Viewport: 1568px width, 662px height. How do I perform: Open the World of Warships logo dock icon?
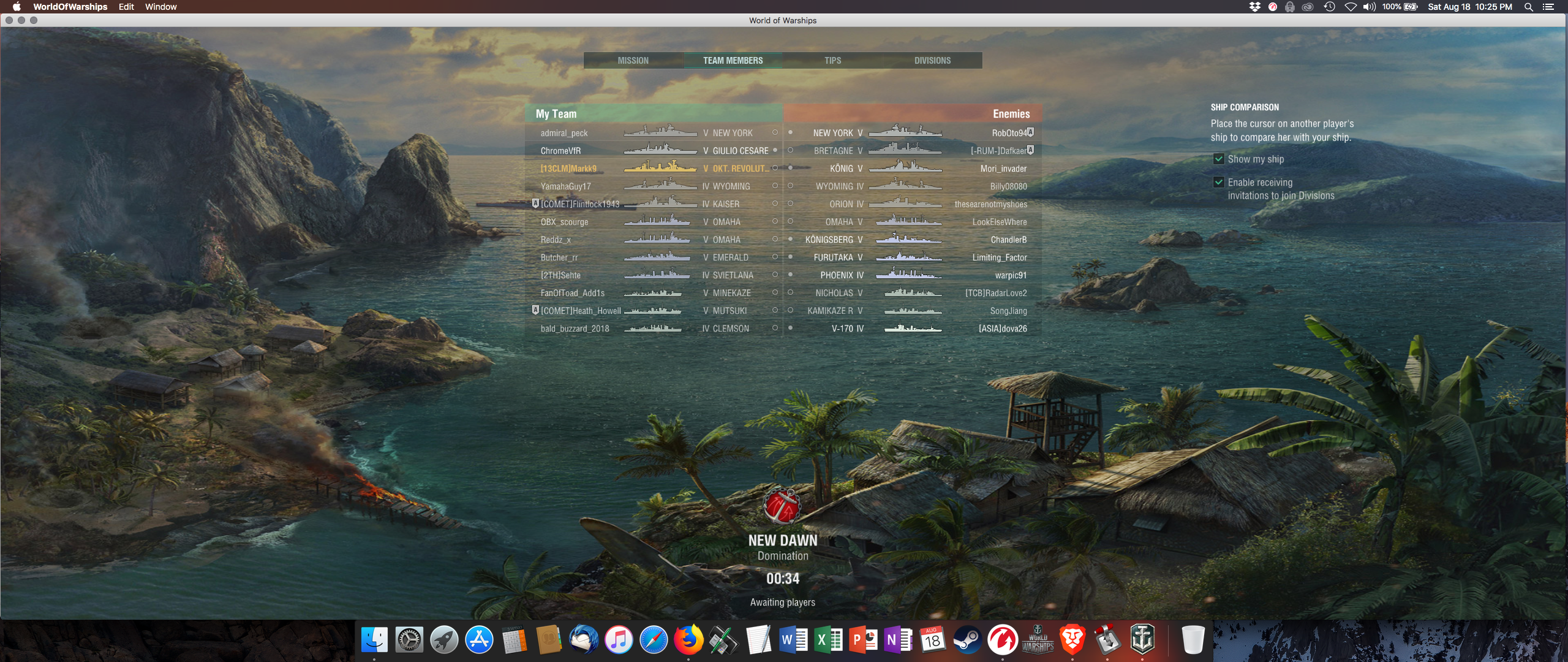tap(1038, 640)
